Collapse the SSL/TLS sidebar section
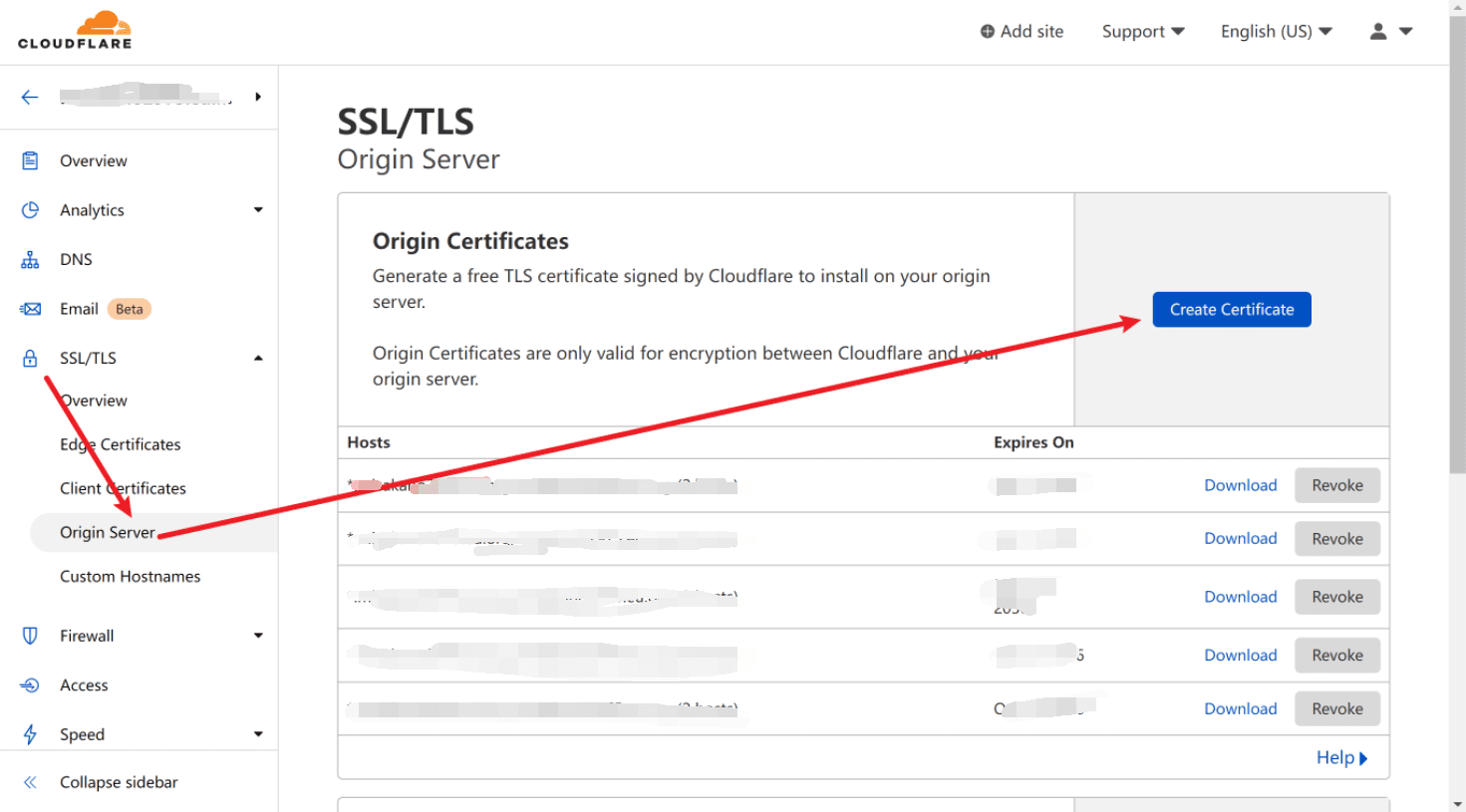1466x812 pixels. [x=258, y=359]
